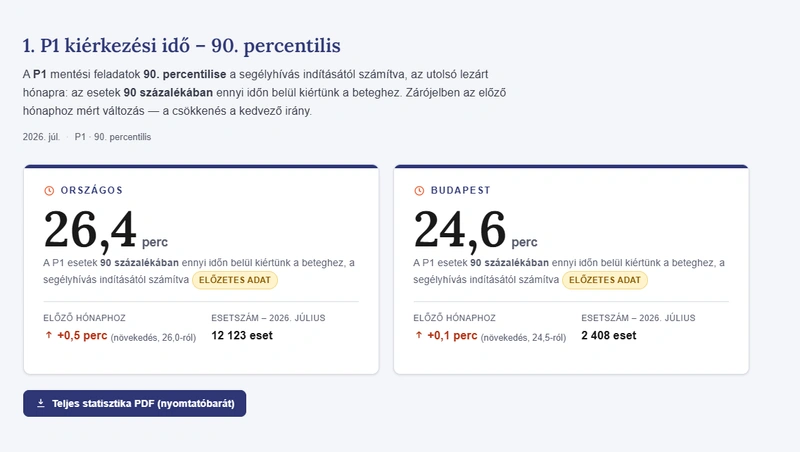
Task: Download Teljes statisztika PDF (nyomtatóbarát)
Action: coord(135,404)
